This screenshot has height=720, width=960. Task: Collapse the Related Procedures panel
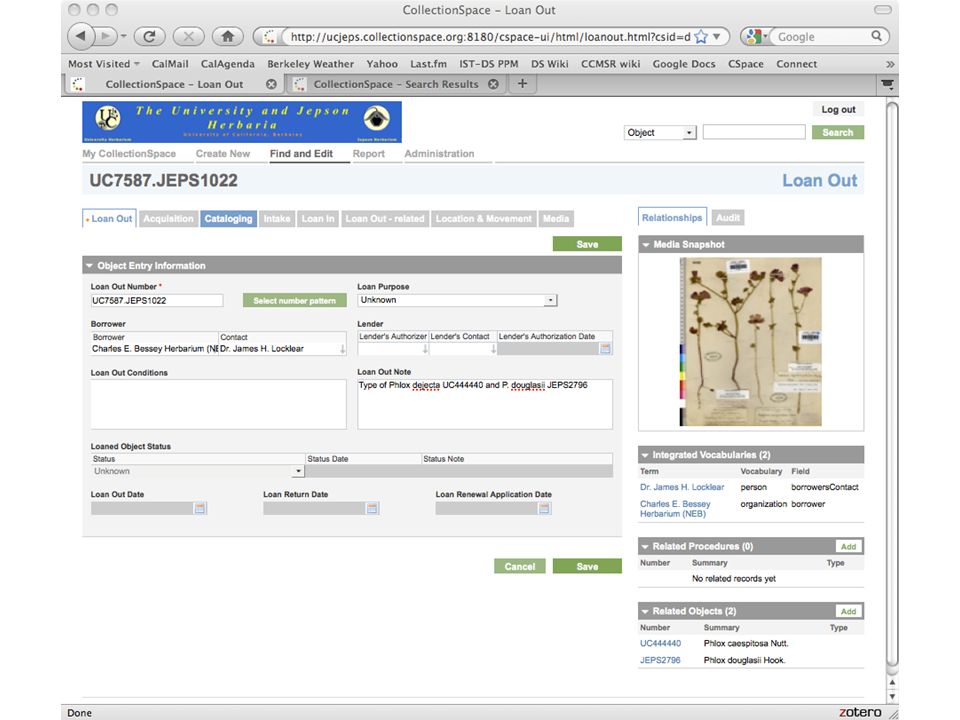click(645, 546)
